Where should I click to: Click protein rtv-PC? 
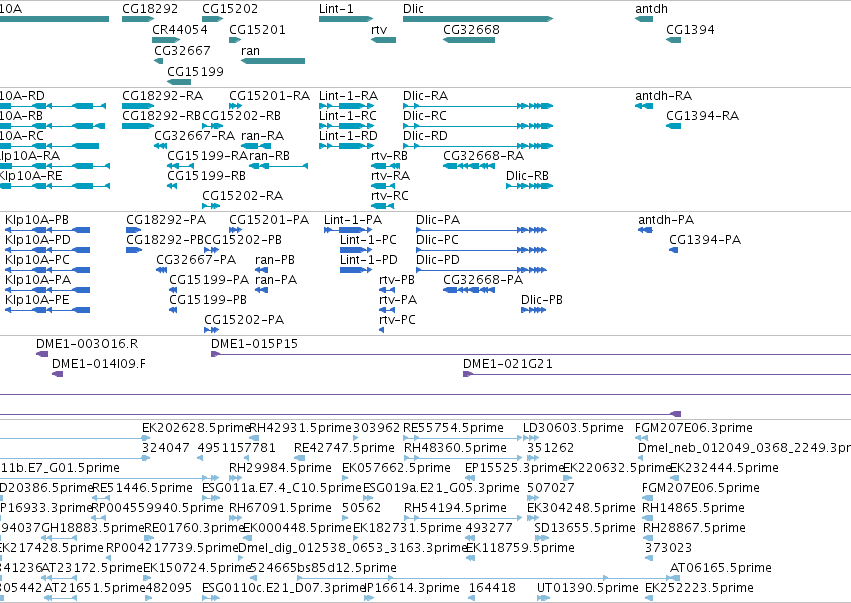(x=397, y=320)
